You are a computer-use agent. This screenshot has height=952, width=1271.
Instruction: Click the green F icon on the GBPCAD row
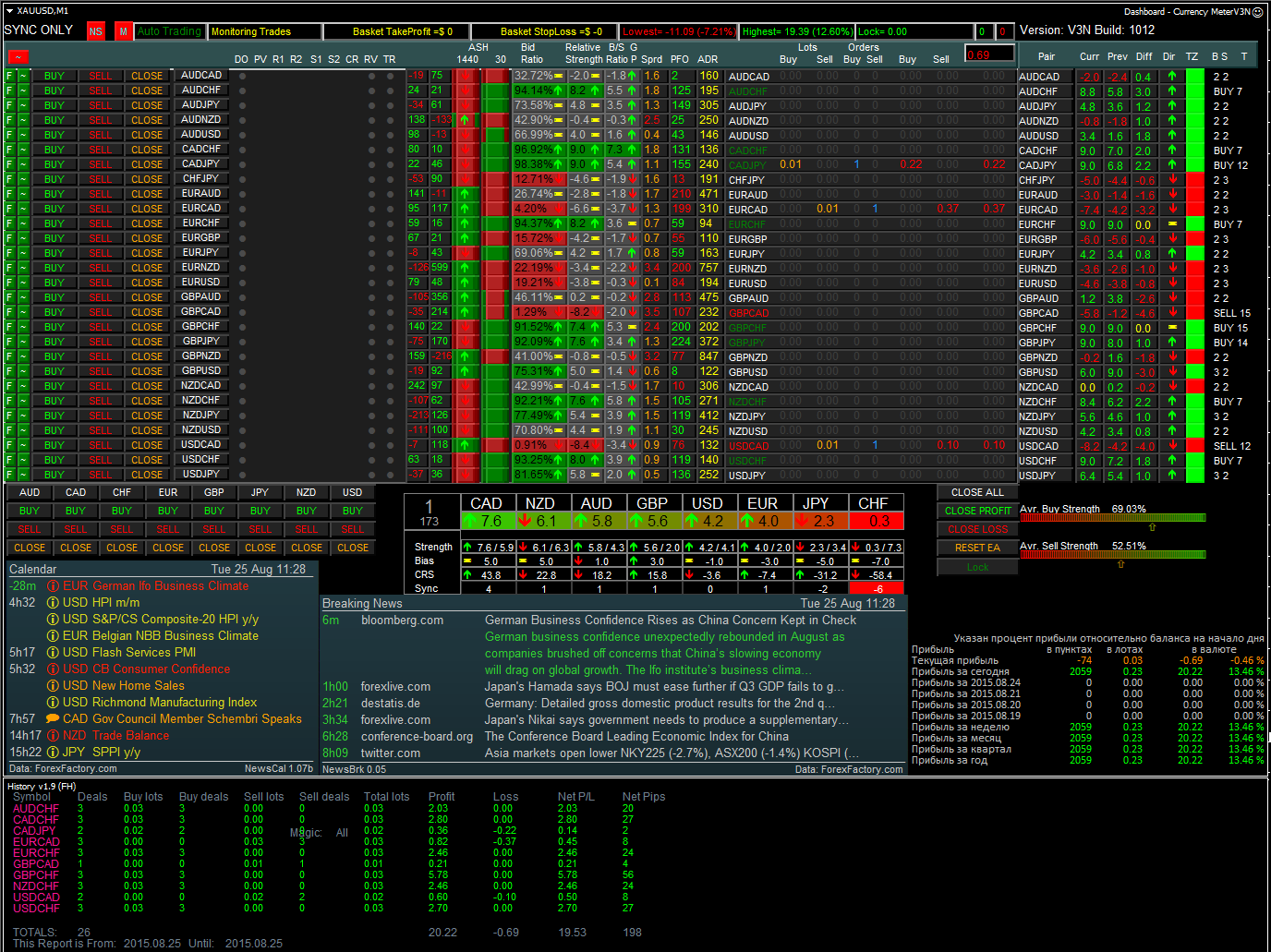click(x=10, y=313)
